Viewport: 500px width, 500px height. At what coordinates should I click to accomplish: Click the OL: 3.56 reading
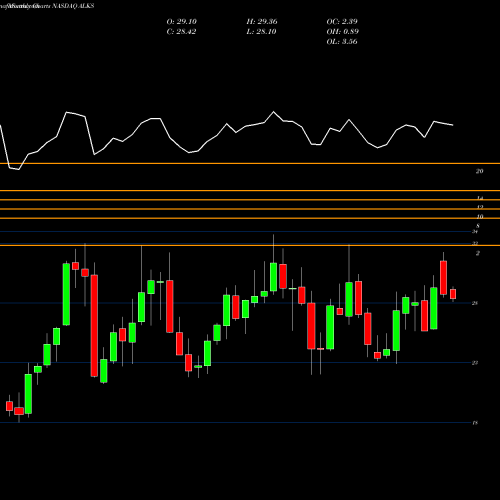[x=342, y=42]
